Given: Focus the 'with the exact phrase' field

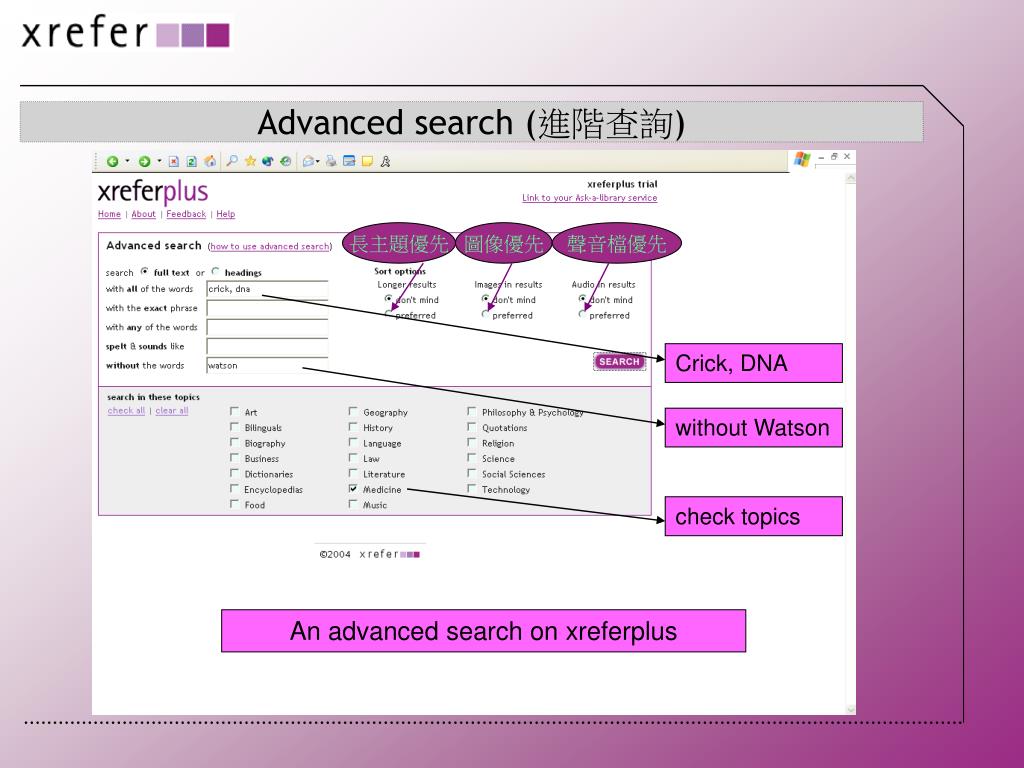Looking at the screenshot, I should [267, 308].
